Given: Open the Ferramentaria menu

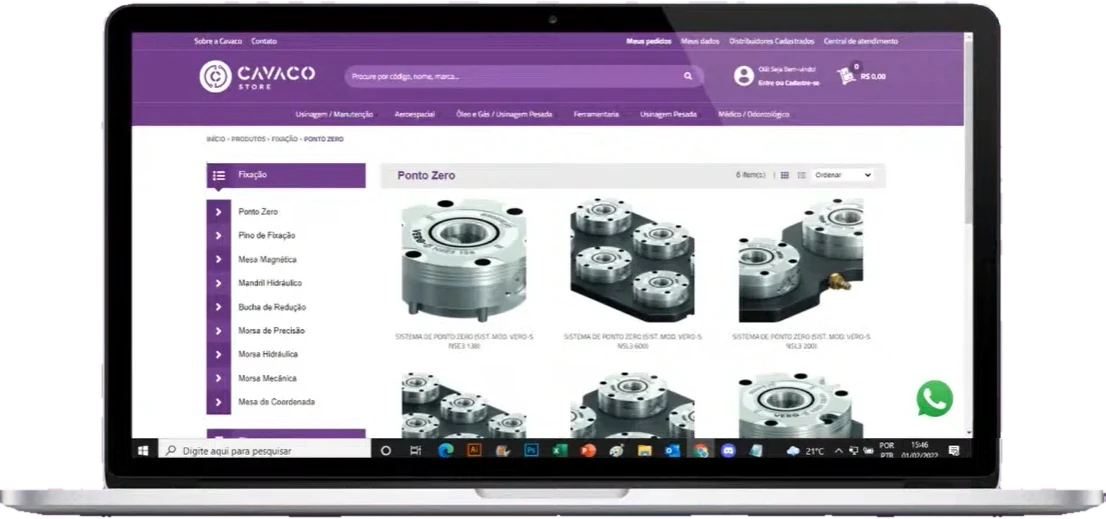Looking at the screenshot, I should (x=596, y=114).
